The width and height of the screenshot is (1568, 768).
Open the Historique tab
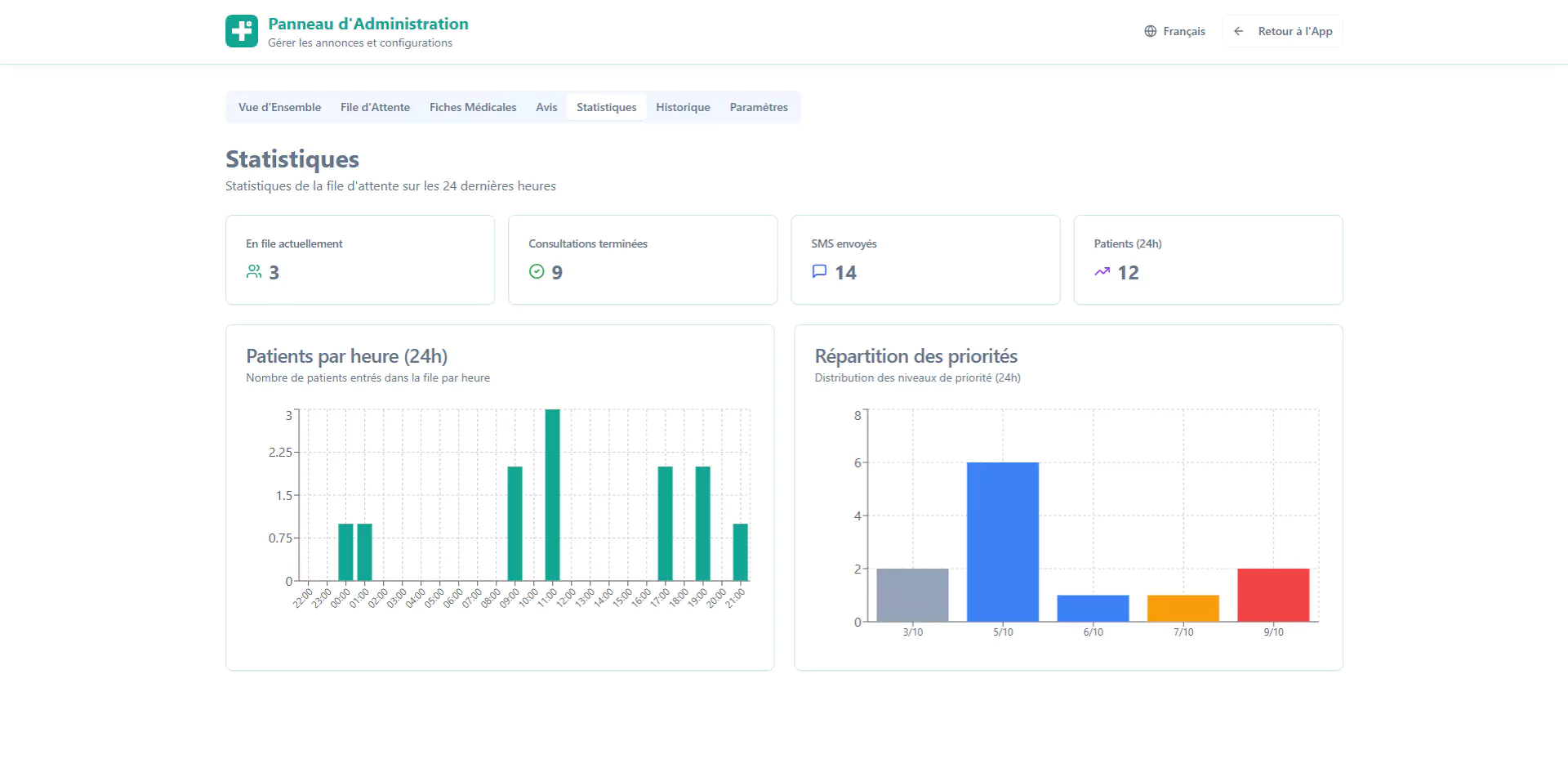pyautogui.click(x=683, y=107)
